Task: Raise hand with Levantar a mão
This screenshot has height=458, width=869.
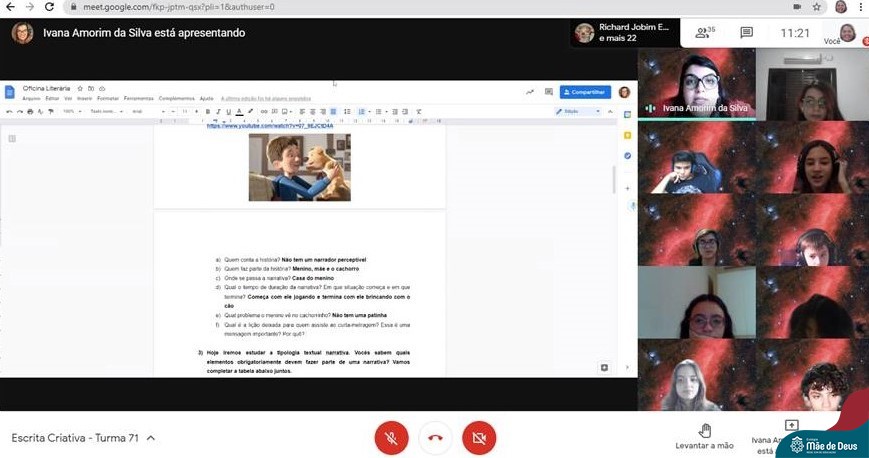Action: pyautogui.click(x=705, y=436)
